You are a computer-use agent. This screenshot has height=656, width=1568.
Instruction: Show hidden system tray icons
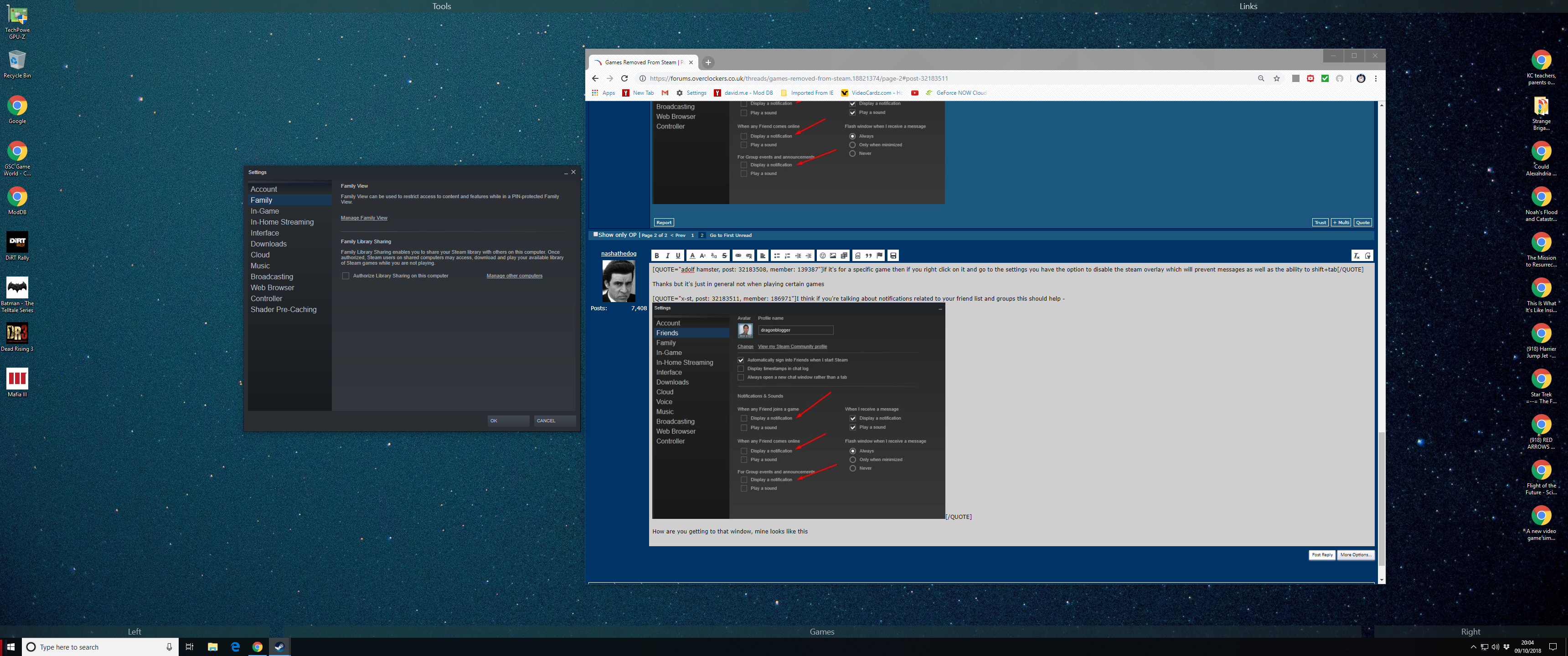pos(1473,647)
